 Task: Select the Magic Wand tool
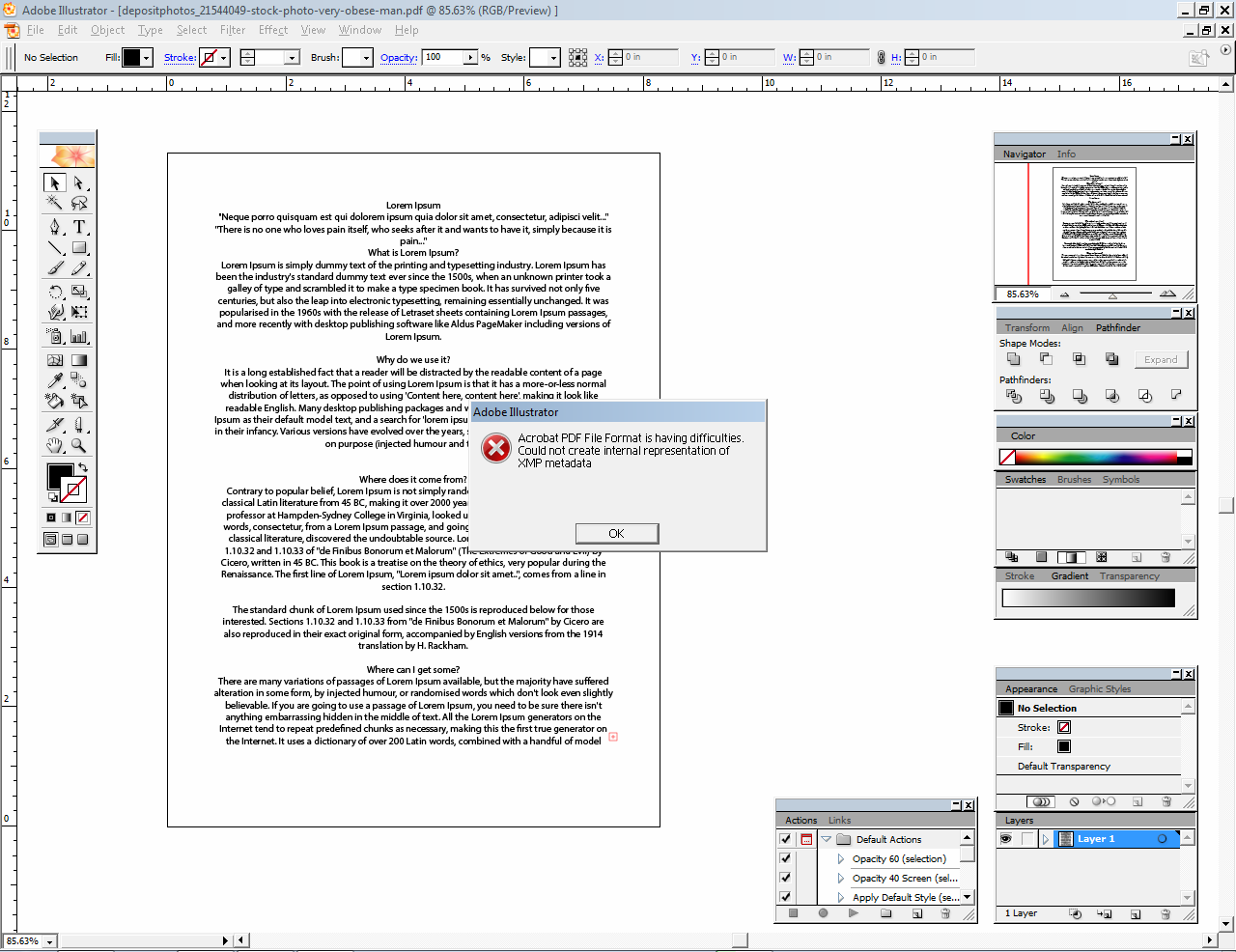pos(55,203)
